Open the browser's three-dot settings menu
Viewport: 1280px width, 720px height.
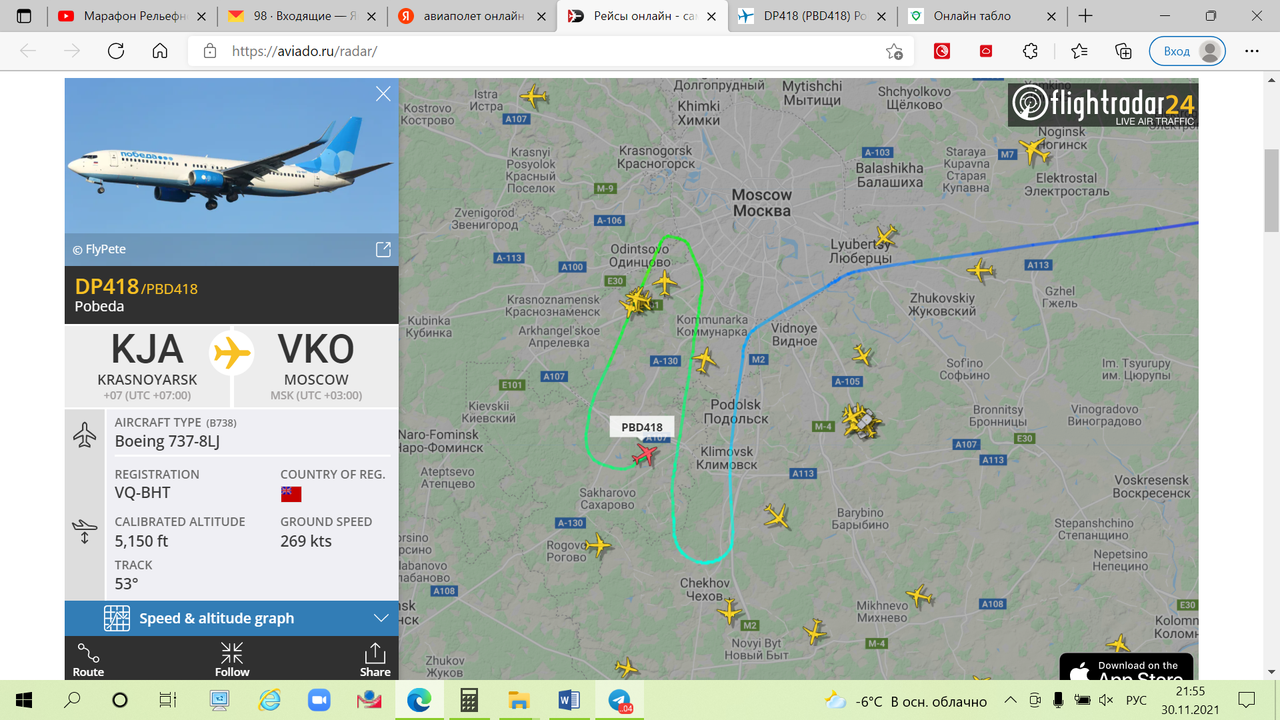click(x=1252, y=51)
